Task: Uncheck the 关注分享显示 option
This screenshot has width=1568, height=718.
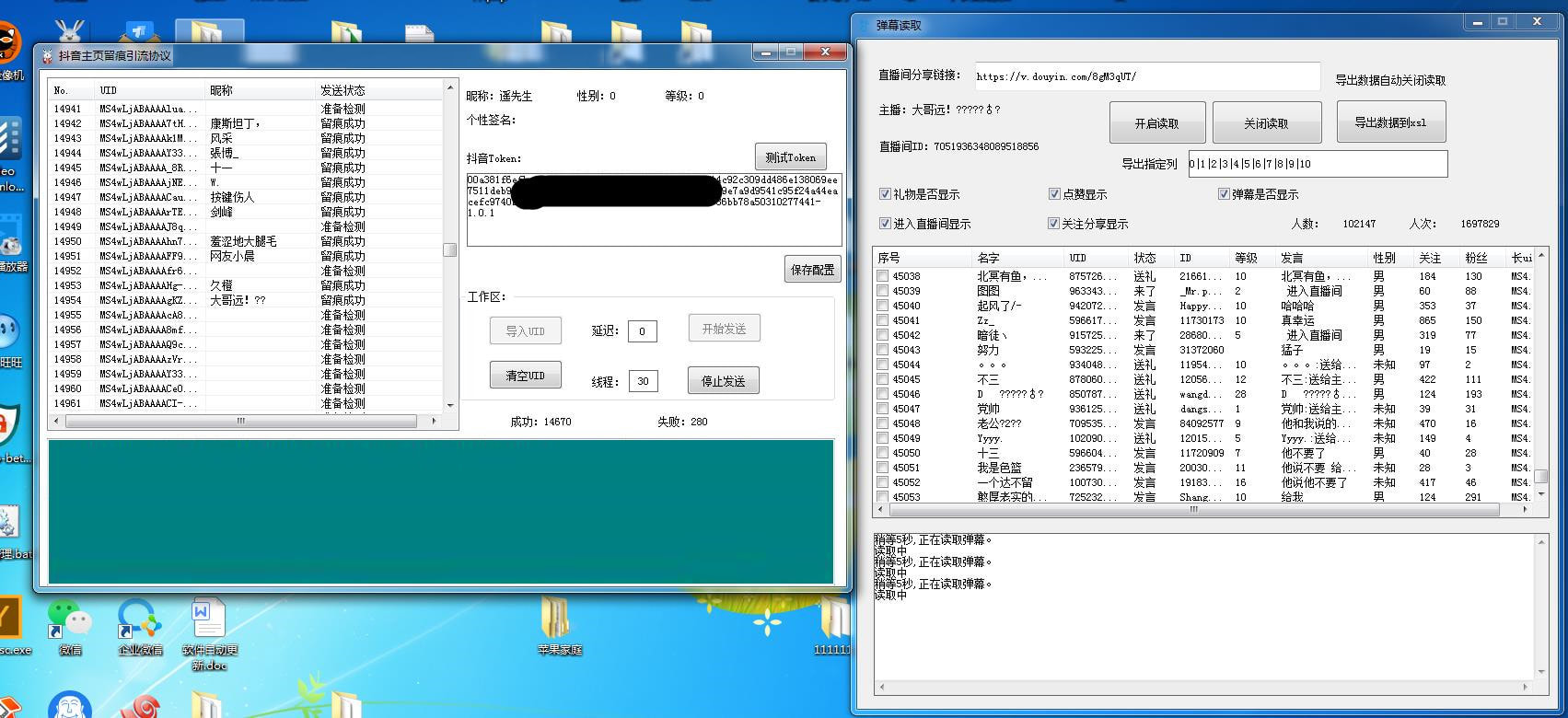Action: [1053, 224]
